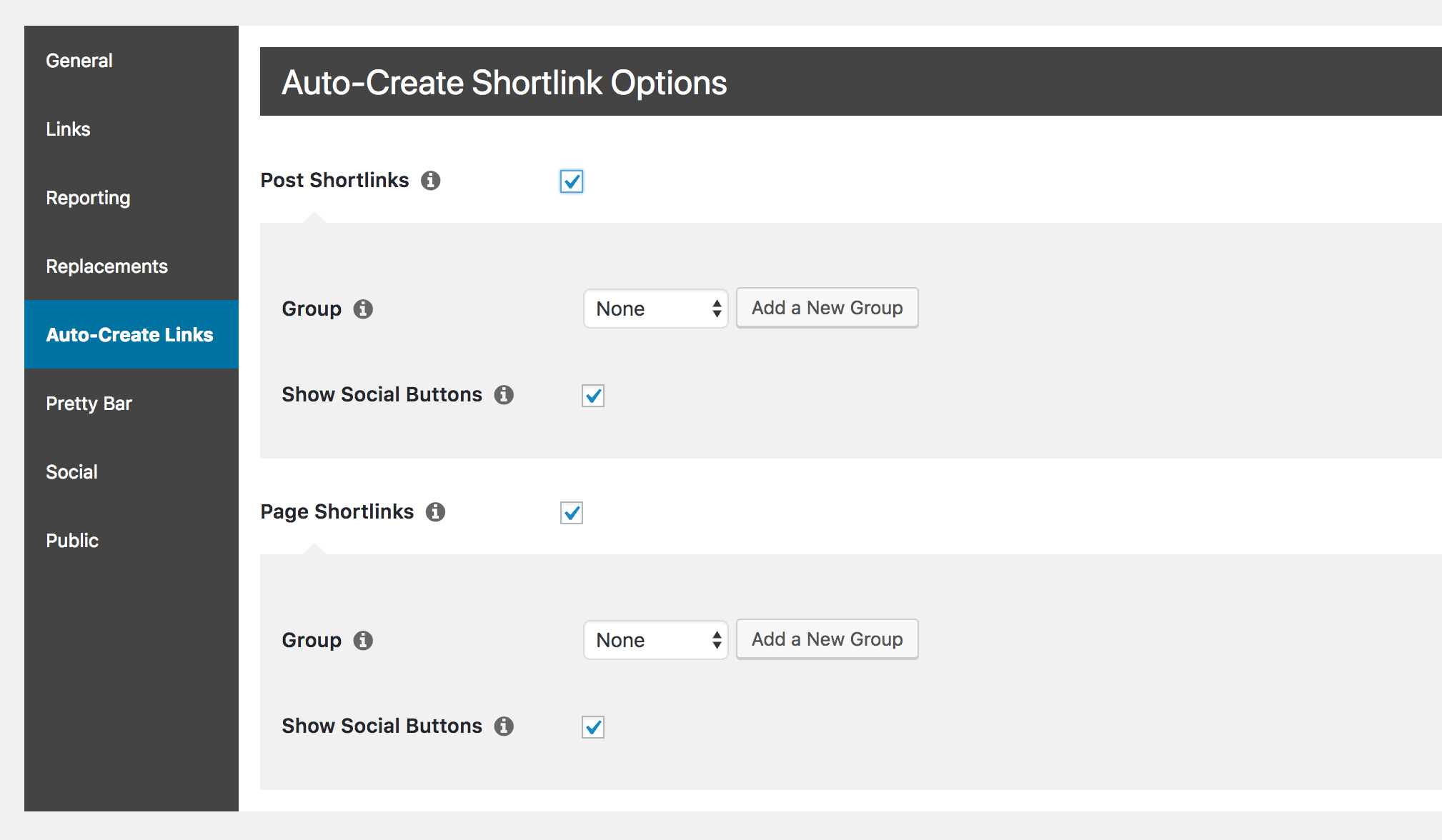Screen dimensions: 1442x840
Task: Click the info icon beside Post Shortlinks
Action: coord(430,181)
